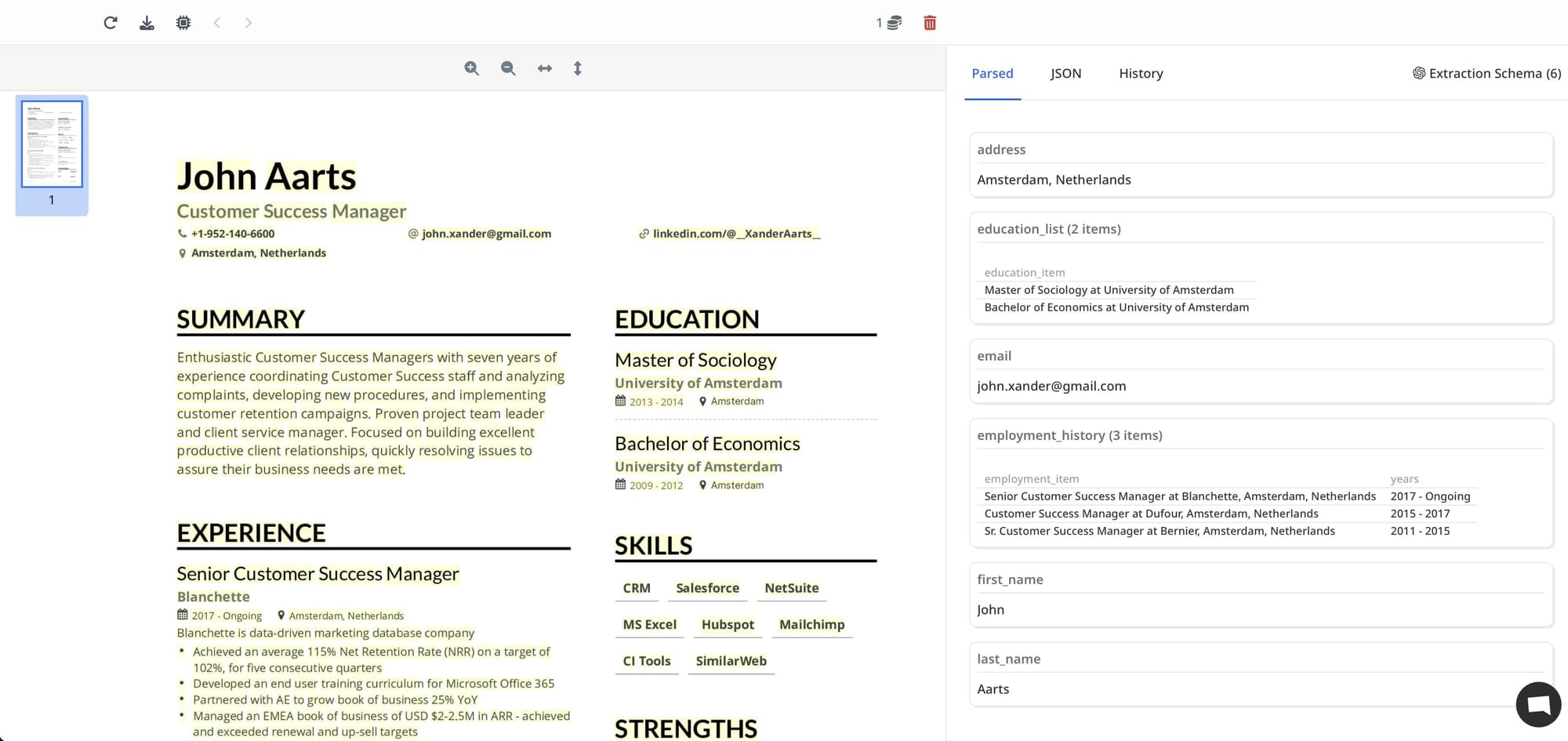Open Extraction Schema (6)
Image resolution: width=1568 pixels, height=741 pixels.
pyautogui.click(x=1486, y=74)
